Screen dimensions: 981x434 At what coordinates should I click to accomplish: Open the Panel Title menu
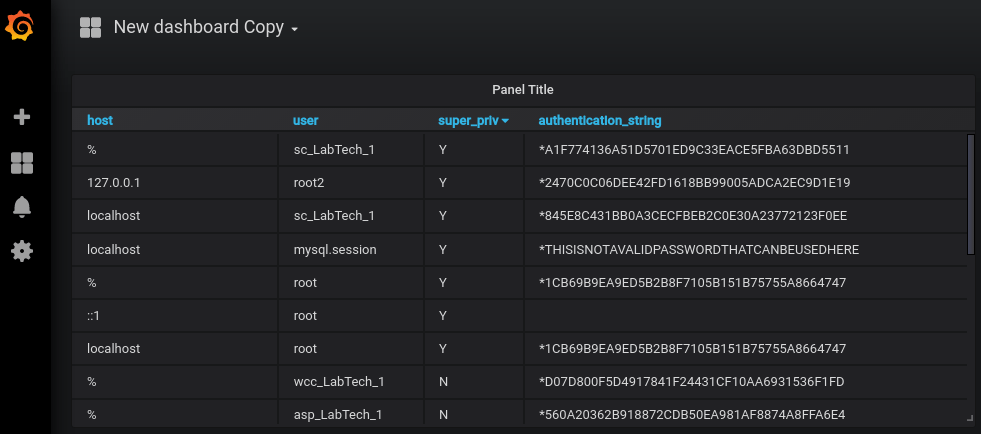[522, 90]
